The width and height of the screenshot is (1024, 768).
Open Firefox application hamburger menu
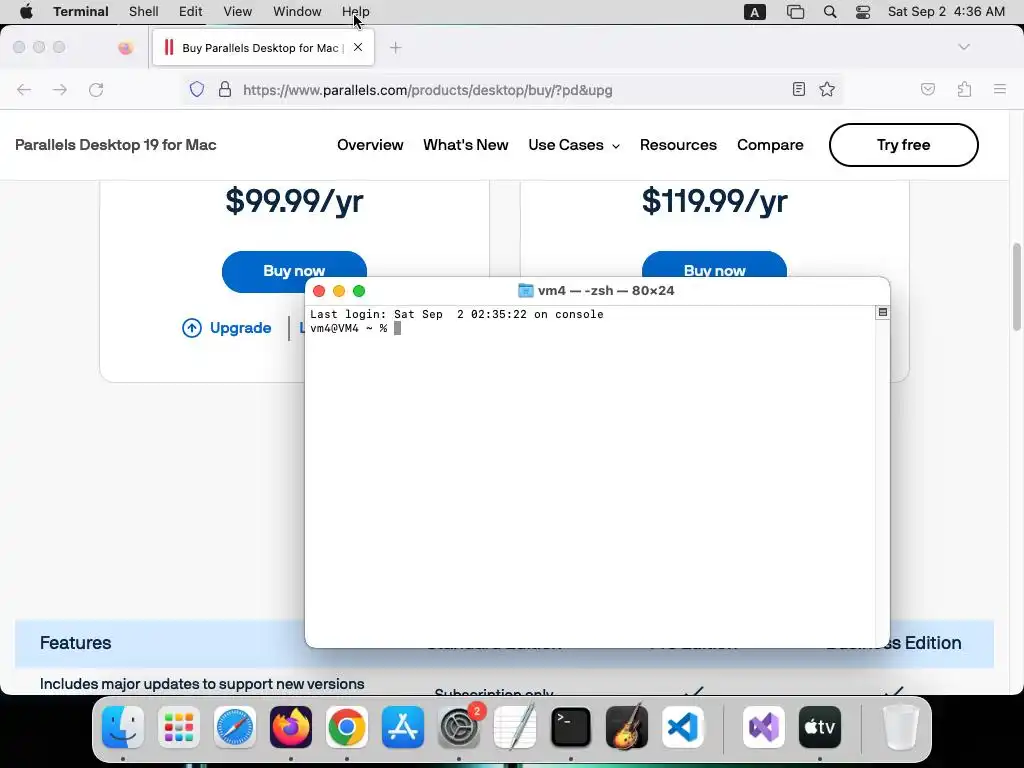pyautogui.click(x=1000, y=89)
